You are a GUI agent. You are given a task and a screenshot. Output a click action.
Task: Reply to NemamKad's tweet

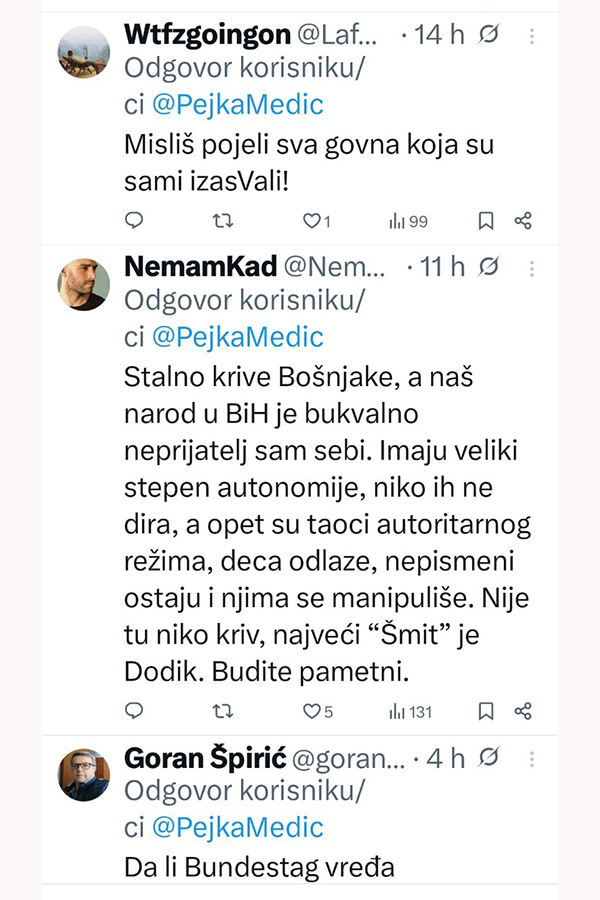135,711
